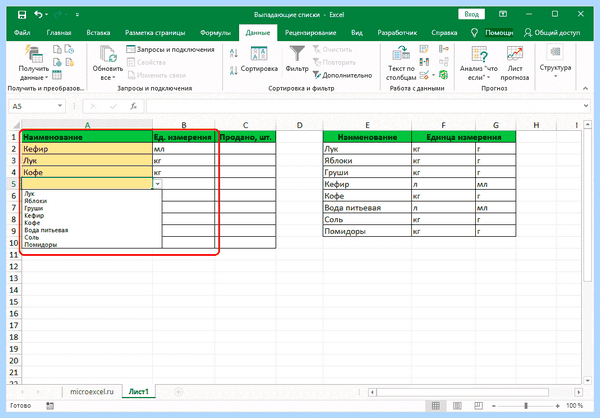Click the document-with-cylinder connections icon
The image size is (600, 418).
(69, 62)
